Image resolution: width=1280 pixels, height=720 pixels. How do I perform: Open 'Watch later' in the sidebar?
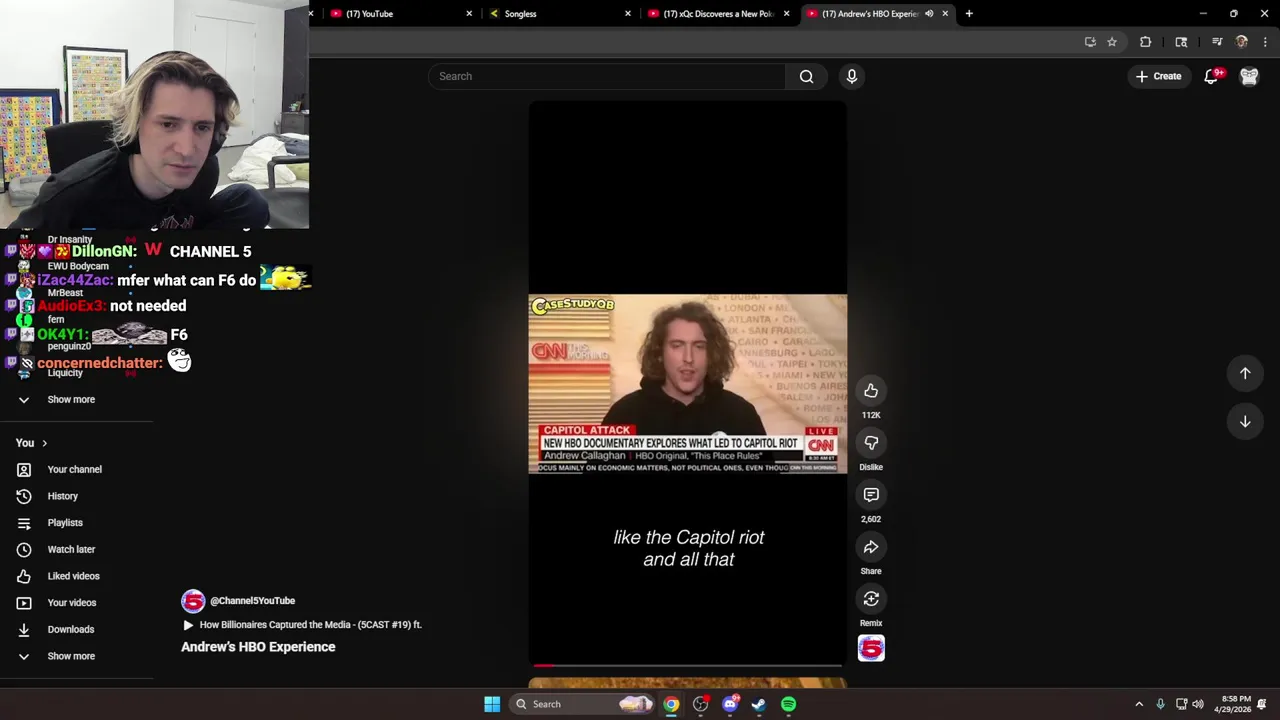71,550
